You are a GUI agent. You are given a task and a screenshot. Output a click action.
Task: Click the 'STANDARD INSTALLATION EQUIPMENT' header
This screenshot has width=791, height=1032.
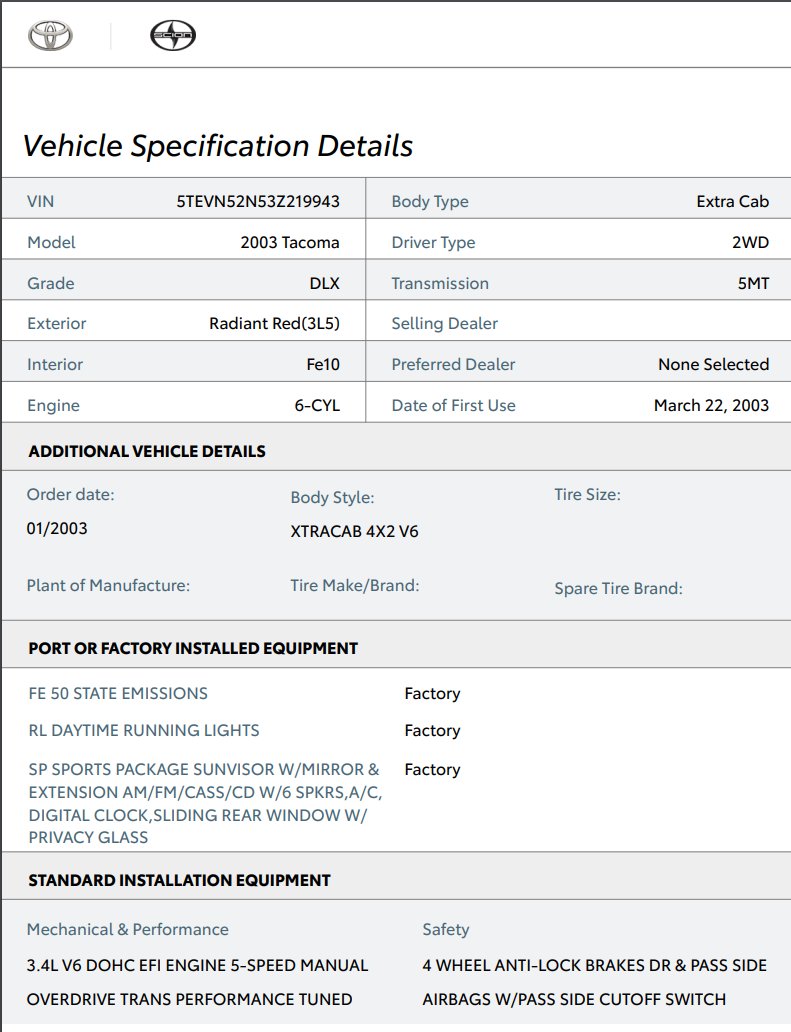179,881
